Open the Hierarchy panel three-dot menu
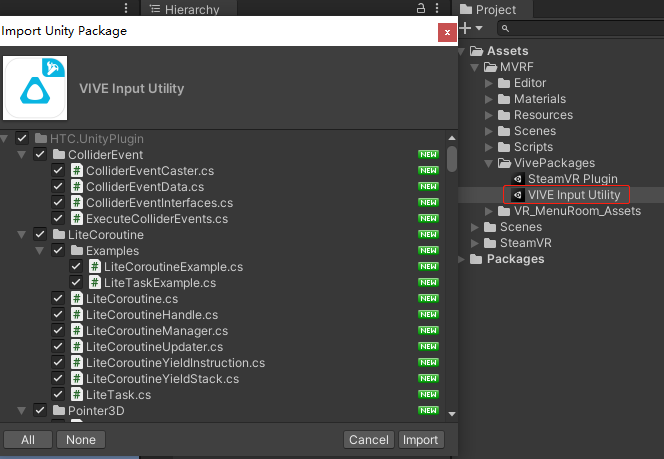Screen dimensions: 664x459 point(437,8)
